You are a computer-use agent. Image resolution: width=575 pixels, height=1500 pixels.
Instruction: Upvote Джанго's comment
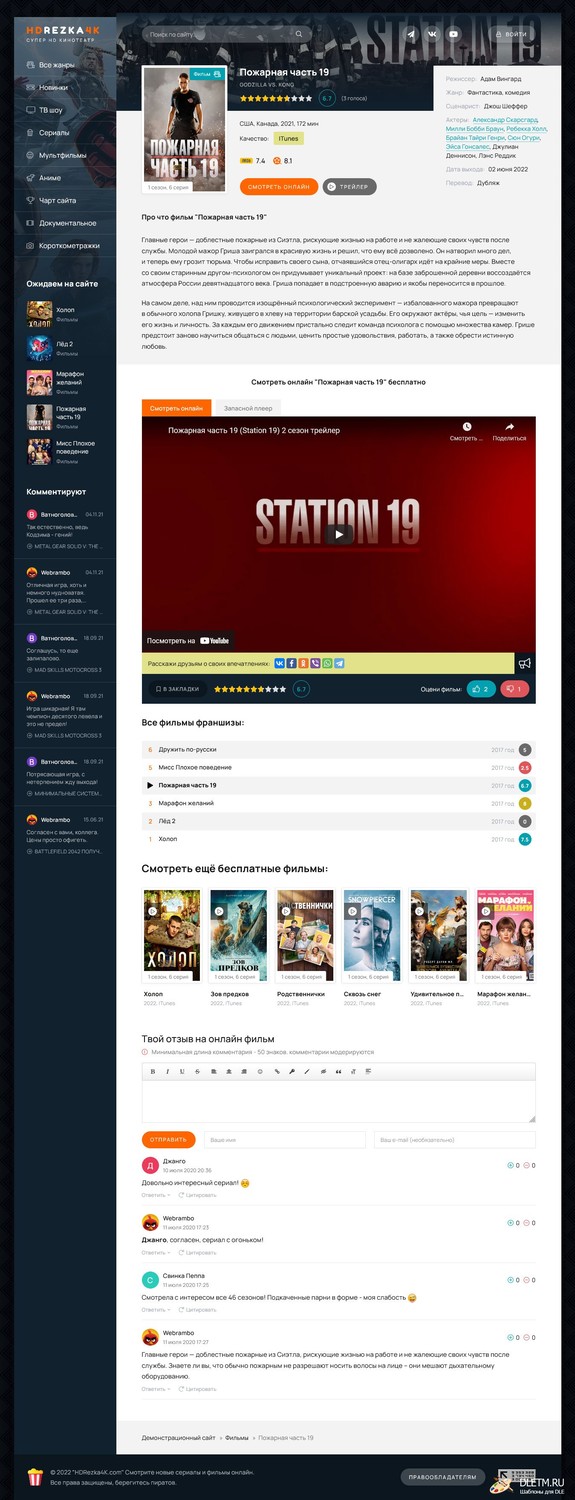(510, 1165)
